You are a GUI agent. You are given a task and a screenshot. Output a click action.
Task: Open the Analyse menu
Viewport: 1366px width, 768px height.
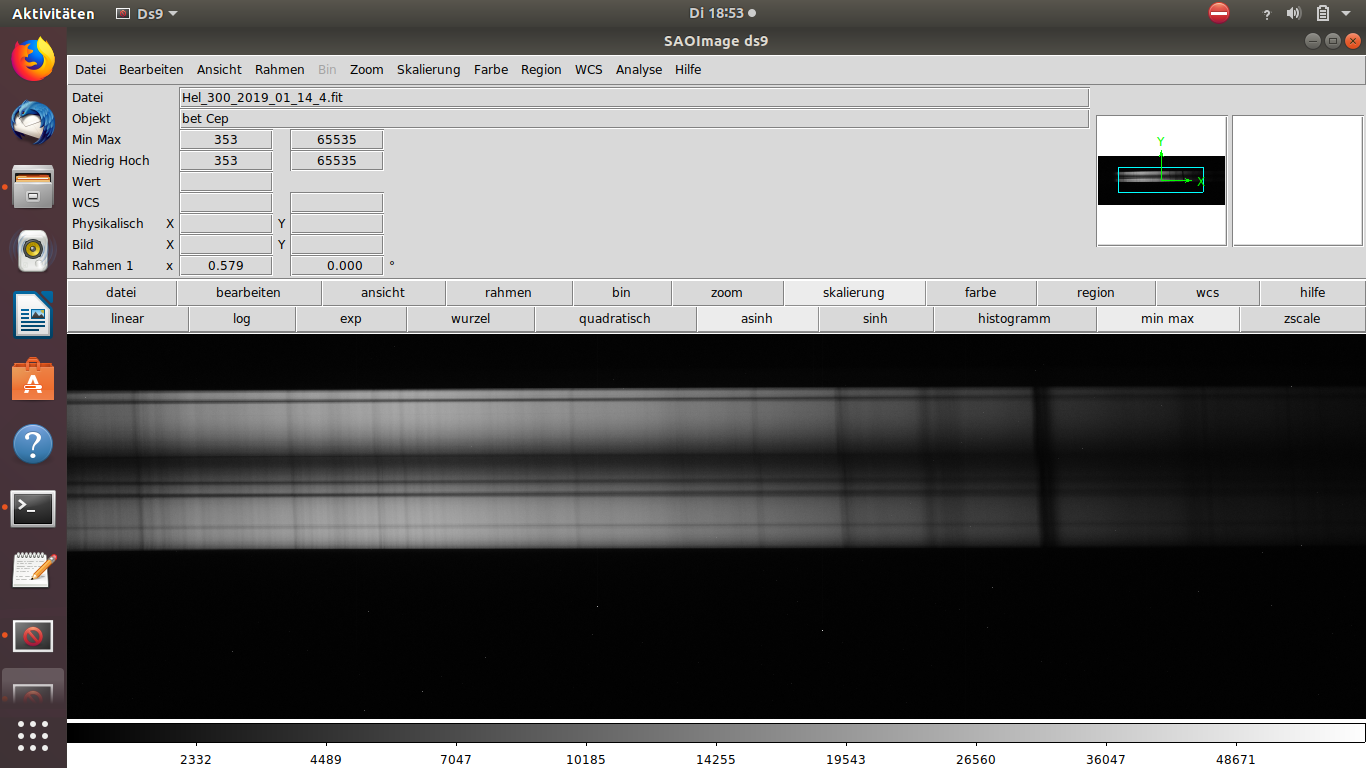(x=638, y=70)
